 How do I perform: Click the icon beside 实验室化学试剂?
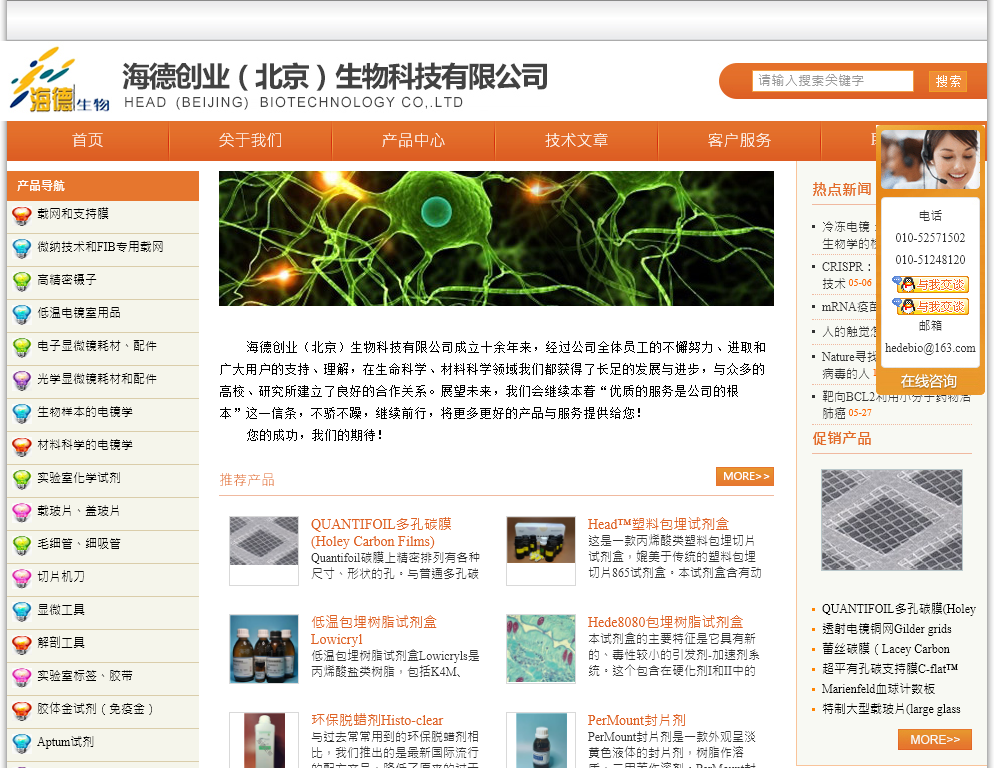21,479
